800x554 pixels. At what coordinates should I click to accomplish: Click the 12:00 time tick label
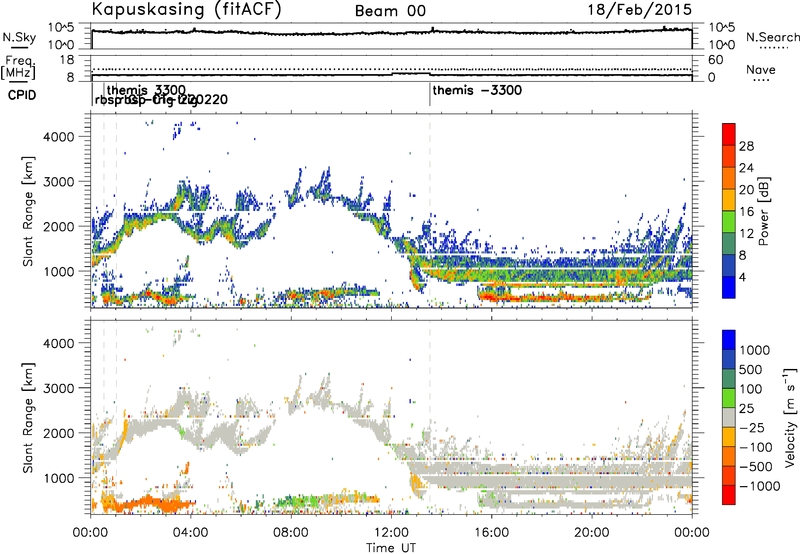point(391,533)
